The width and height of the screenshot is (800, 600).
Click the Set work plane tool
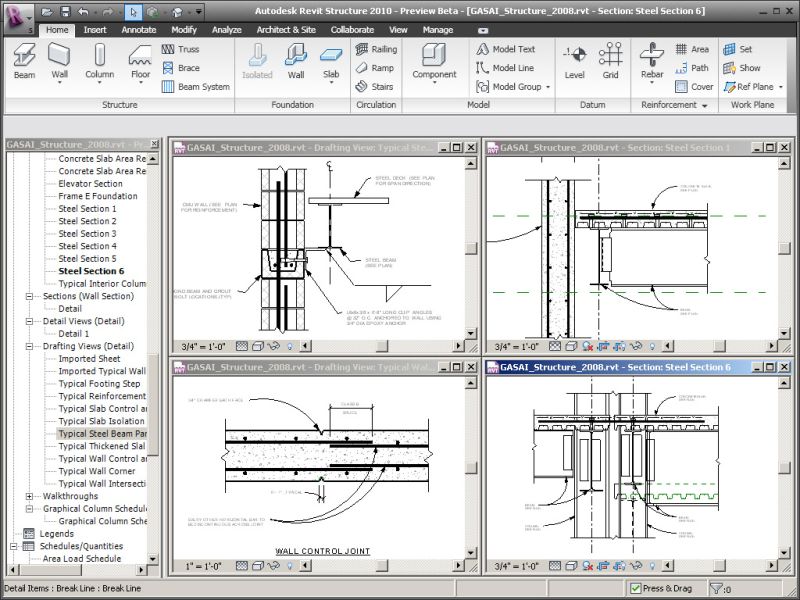tap(737, 49)
